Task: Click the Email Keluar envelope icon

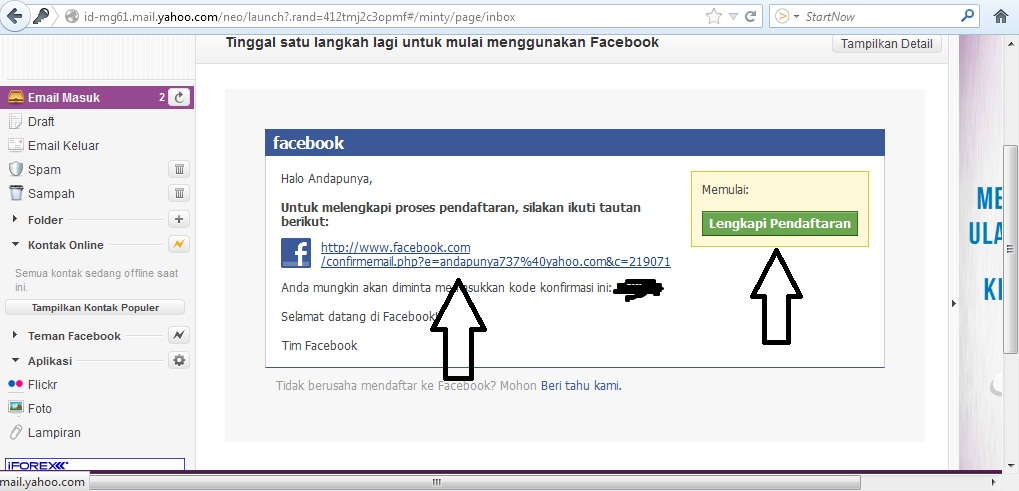Action: click(16, 145)
